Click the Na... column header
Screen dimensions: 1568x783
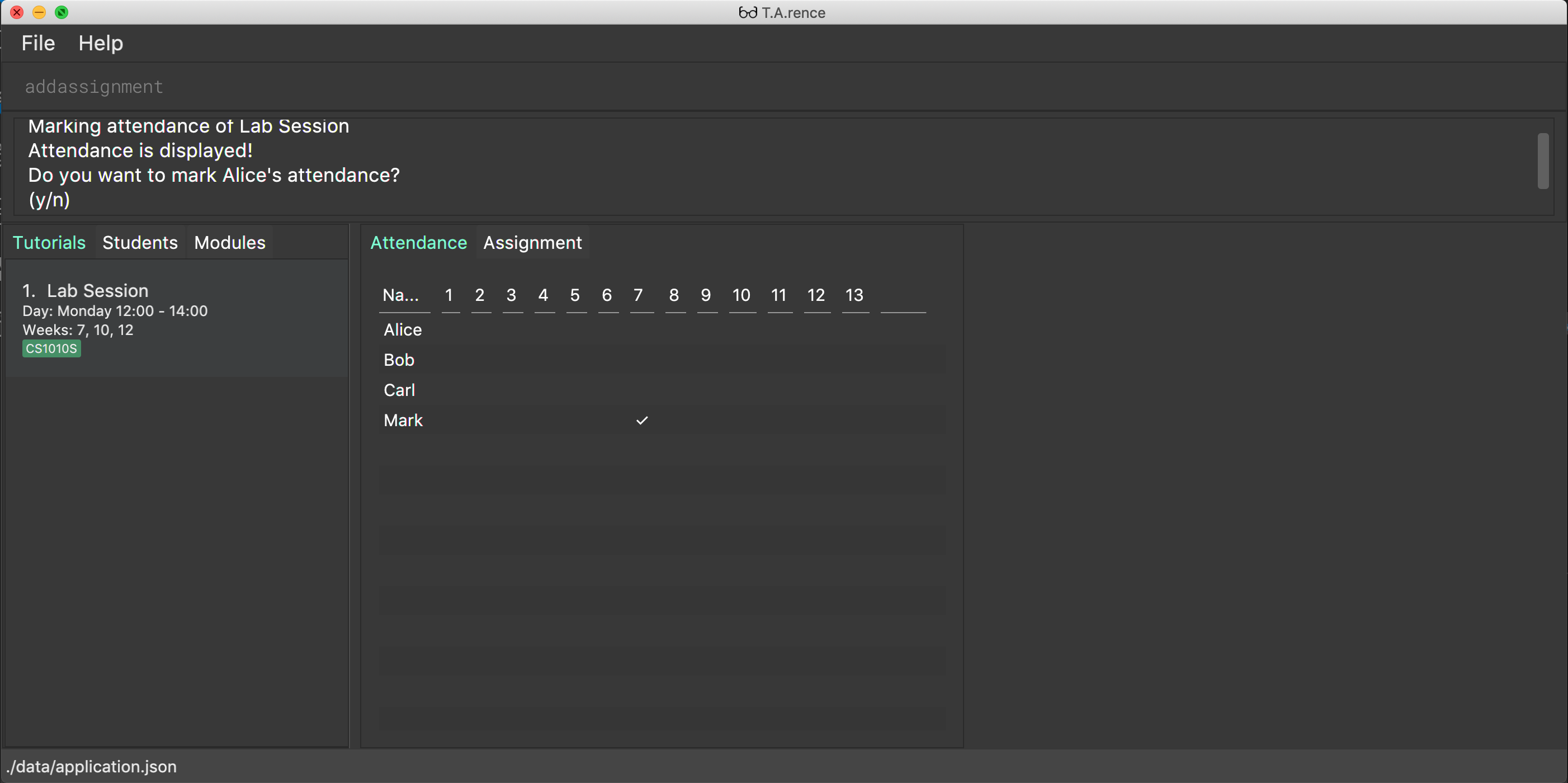click(x=404, y=295)
